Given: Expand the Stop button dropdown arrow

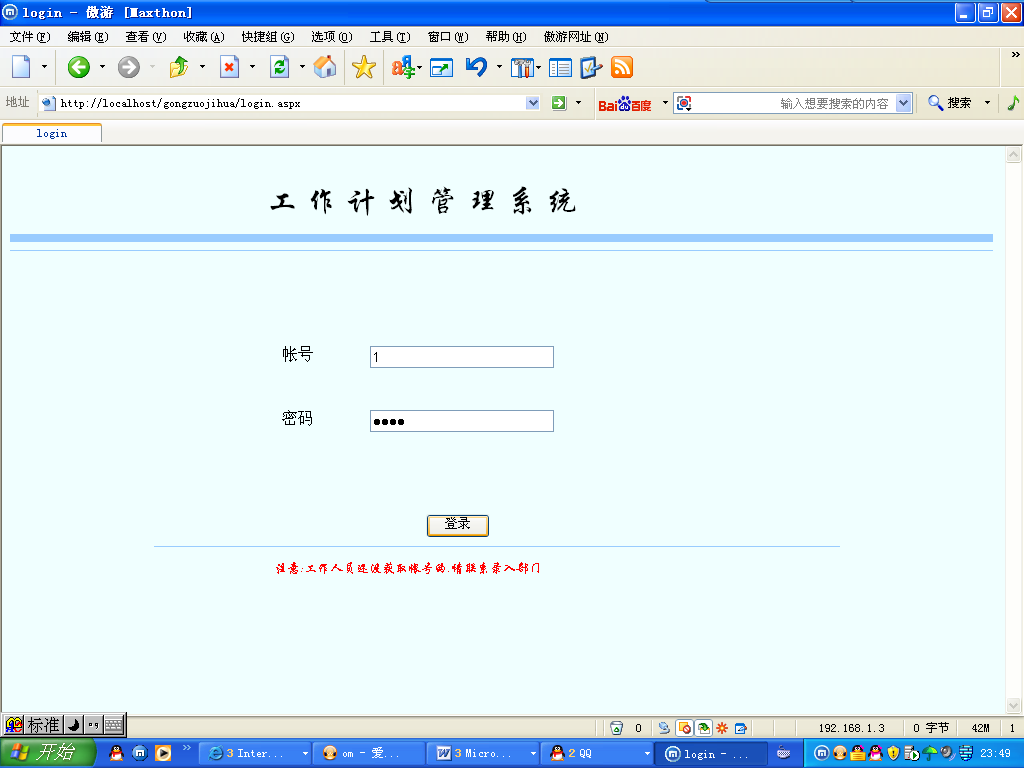Looking at the screenshot, I should (x=253, y=67).
